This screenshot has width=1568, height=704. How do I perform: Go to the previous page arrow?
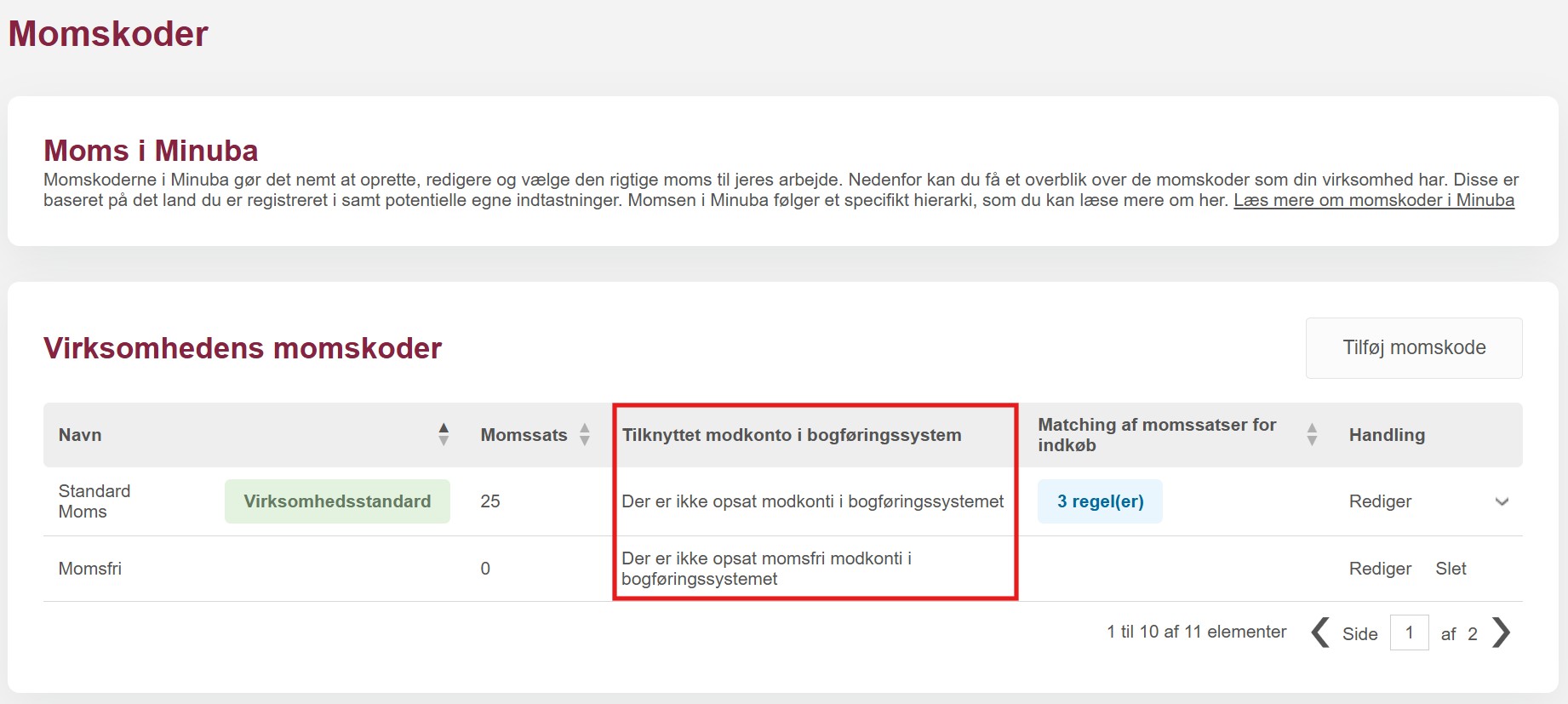tap(1320, 632)
